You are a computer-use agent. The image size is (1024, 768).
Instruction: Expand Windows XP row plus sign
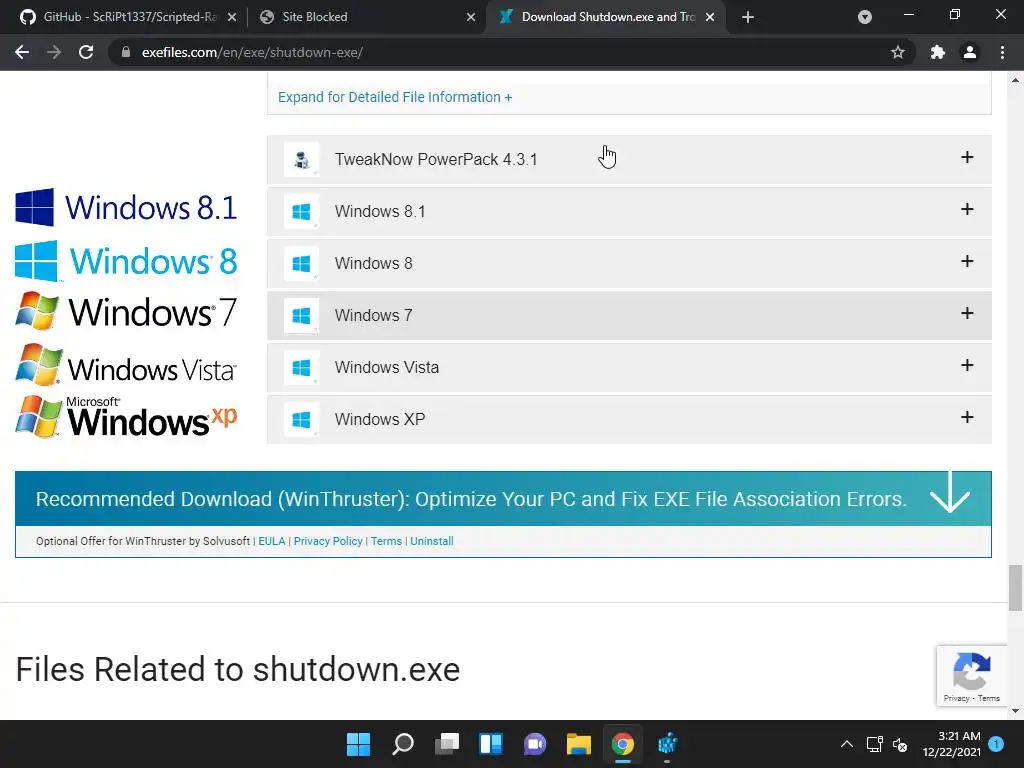point(967,417)
